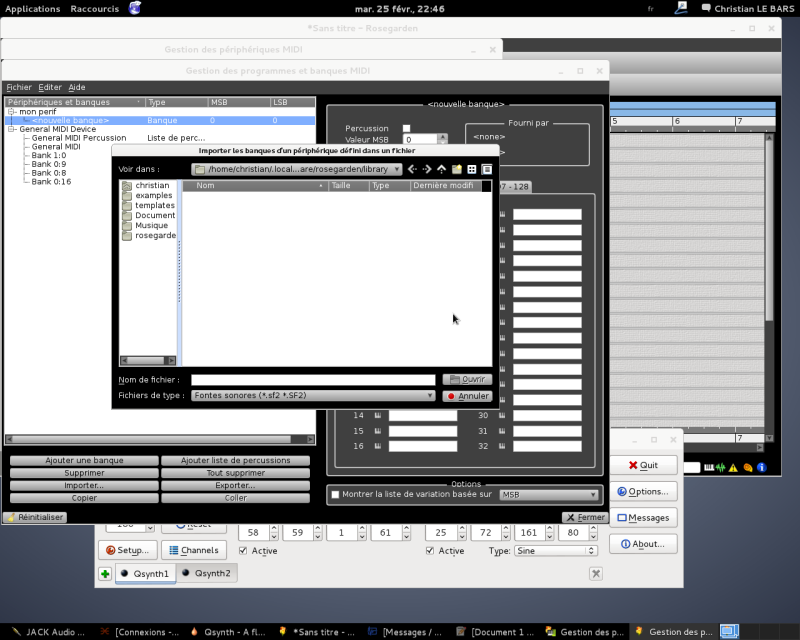
Task: Open the Qsynth Channels button
Action: click(x=194, y=550)
